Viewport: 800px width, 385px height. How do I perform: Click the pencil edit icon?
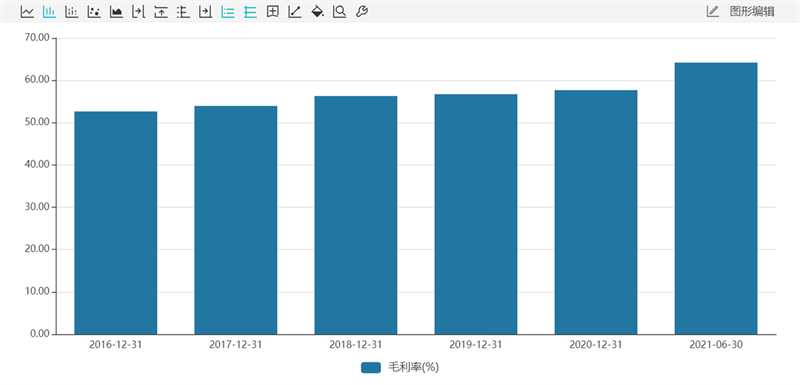click(x=713, y=11)
